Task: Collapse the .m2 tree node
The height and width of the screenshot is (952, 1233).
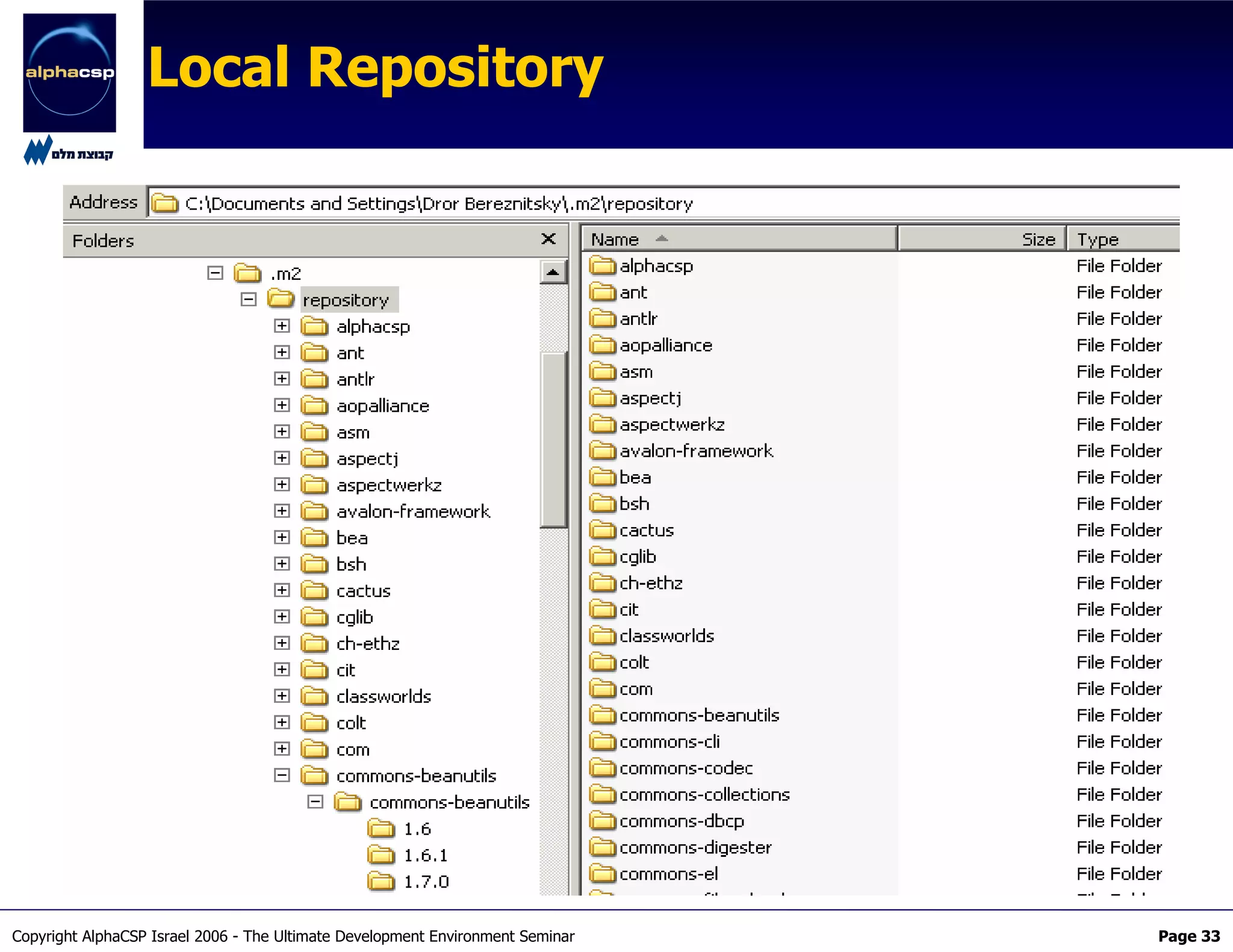Action: 215,273
